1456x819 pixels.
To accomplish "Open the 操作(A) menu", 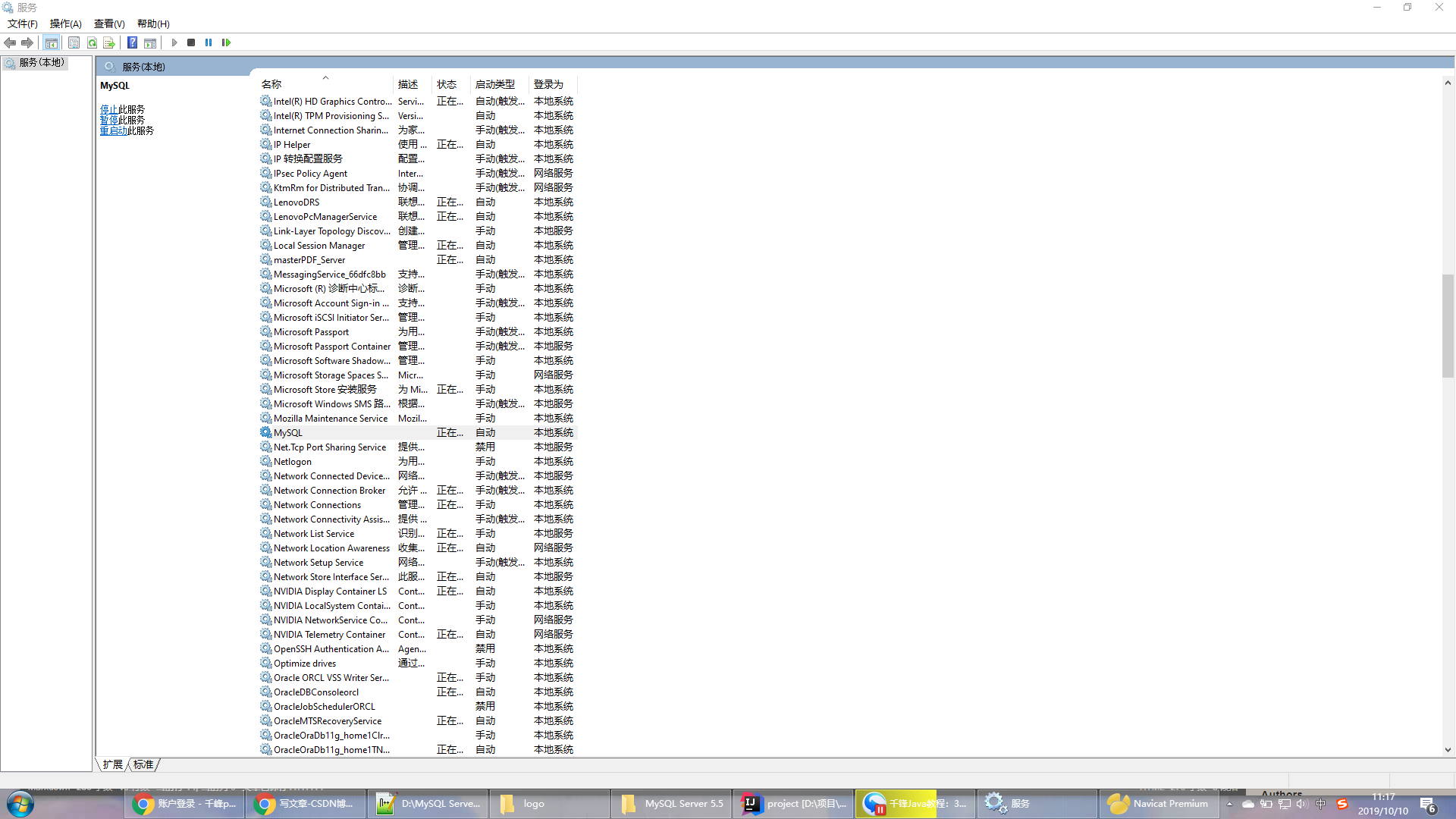I will click(65, 24).
